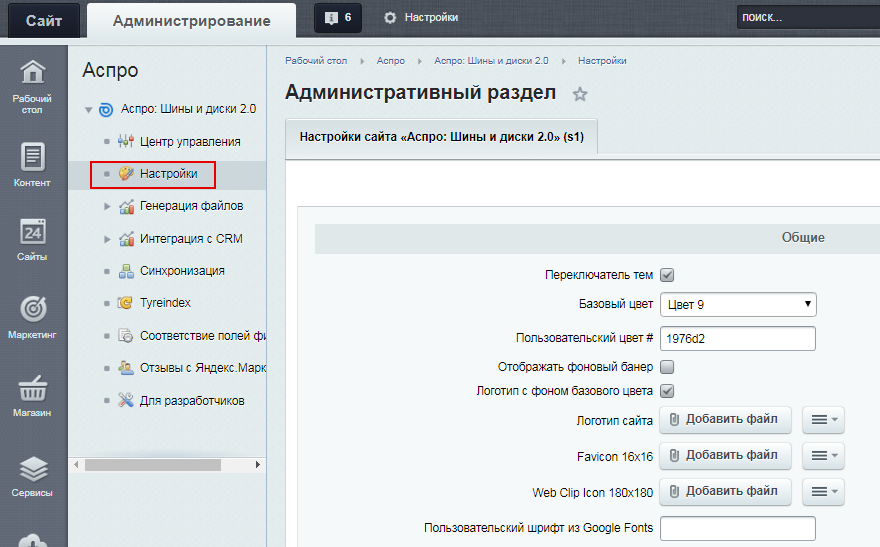Click the Аспро: Шины и диски spiral icon

pyautogui.click(x=106, y=109)
